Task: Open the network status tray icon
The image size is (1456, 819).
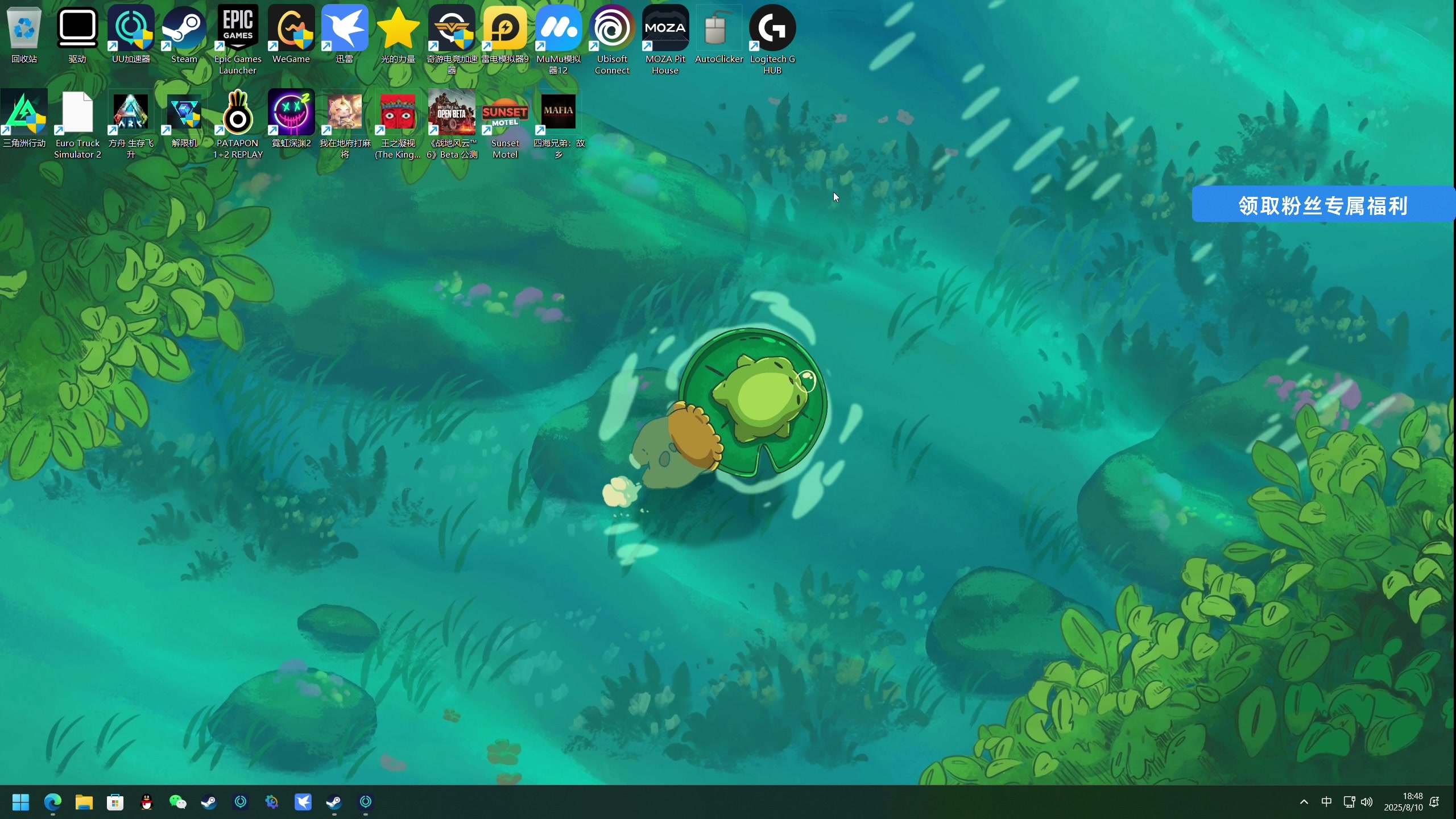Action: tap(1349, 802)
